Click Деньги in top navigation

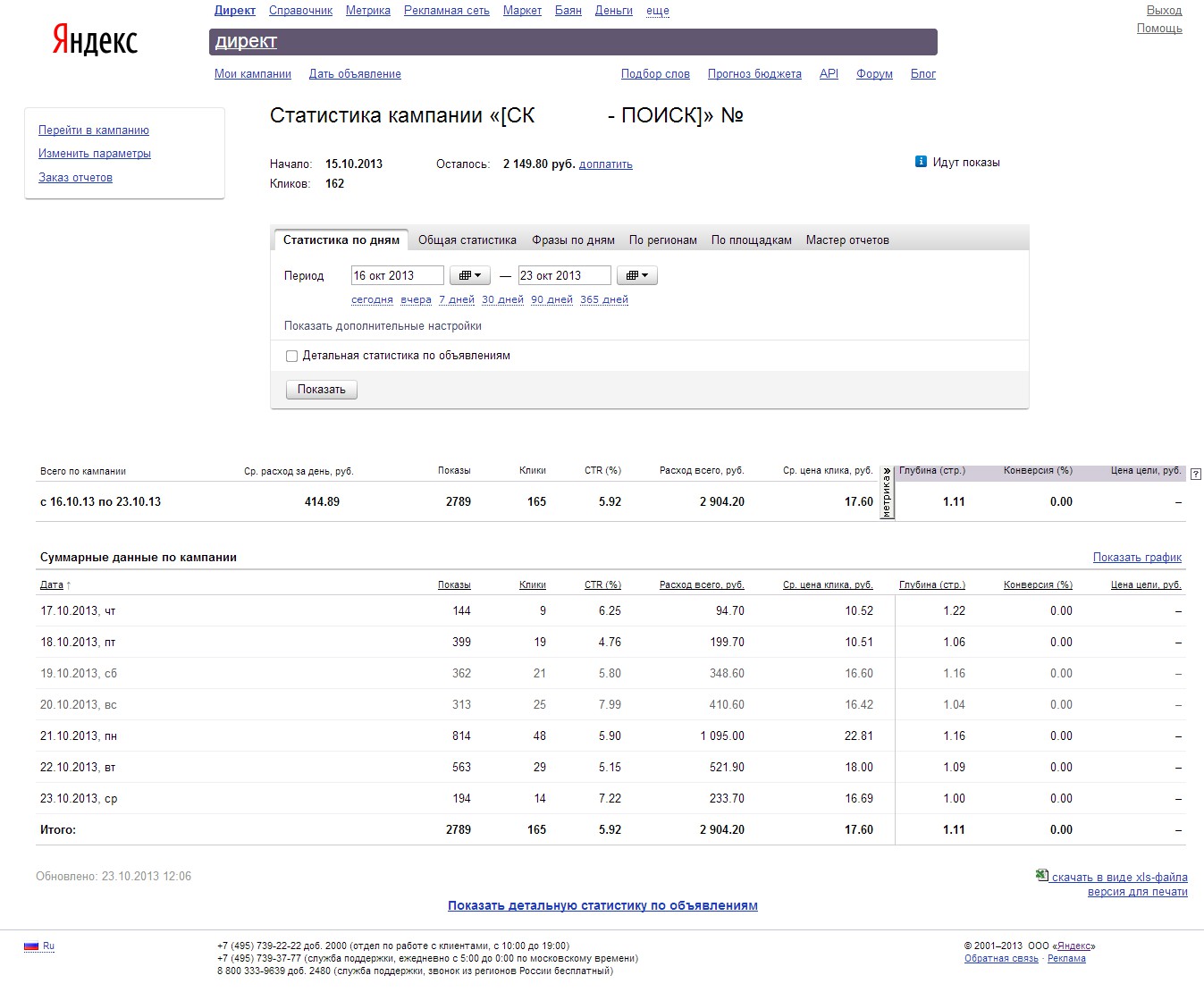click(x=614, y=11)
